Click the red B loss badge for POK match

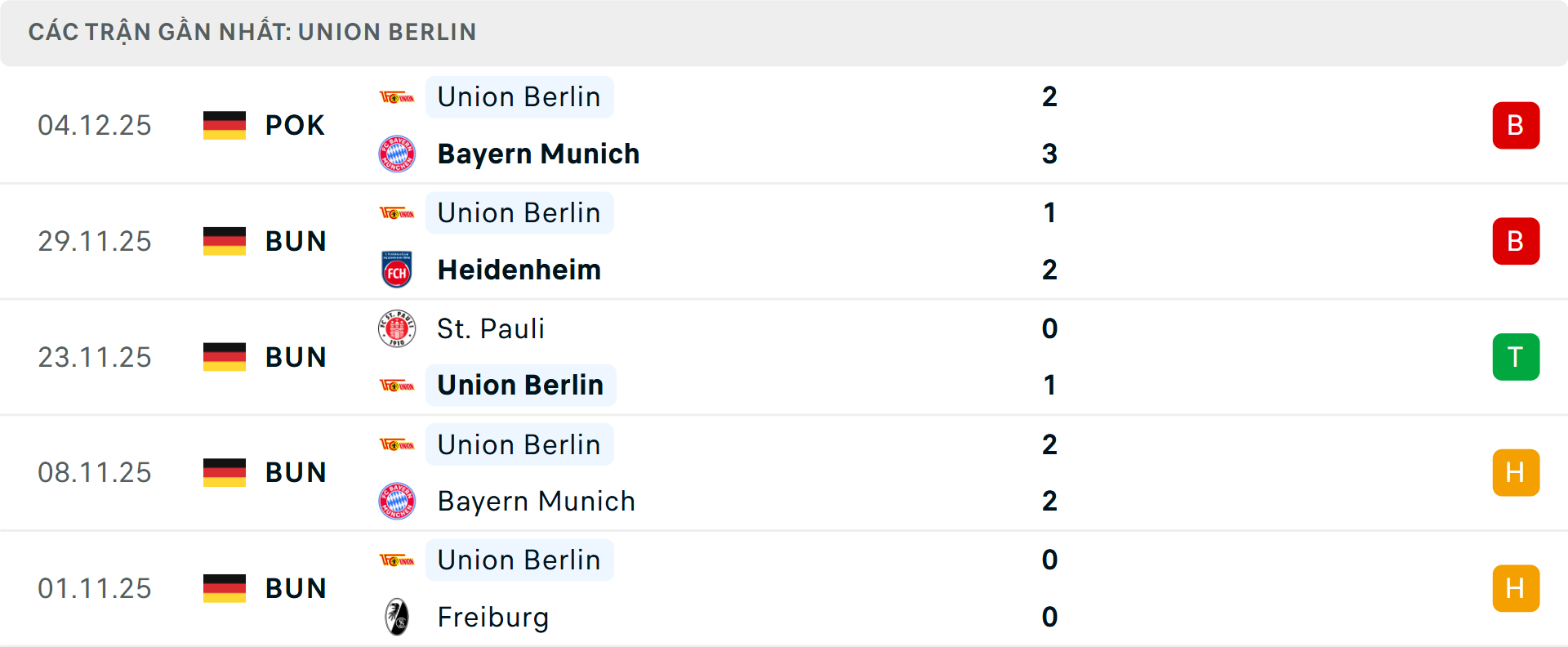point(1517,125)
